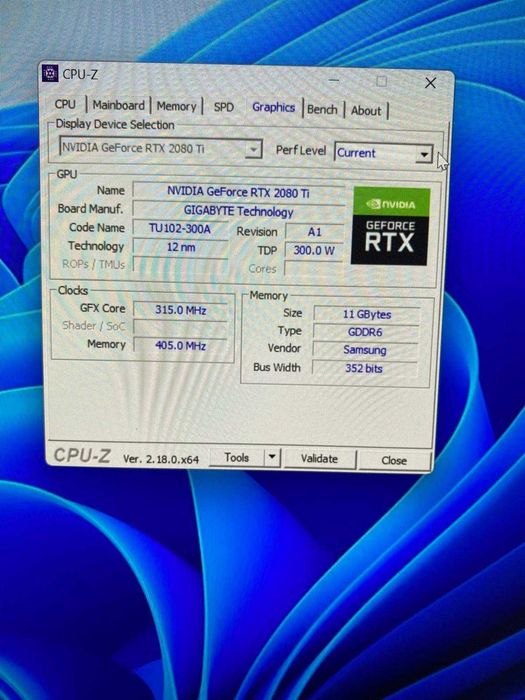Click the memory size 11 GBytes value
The image size is (525, 700).
point(367,314)
